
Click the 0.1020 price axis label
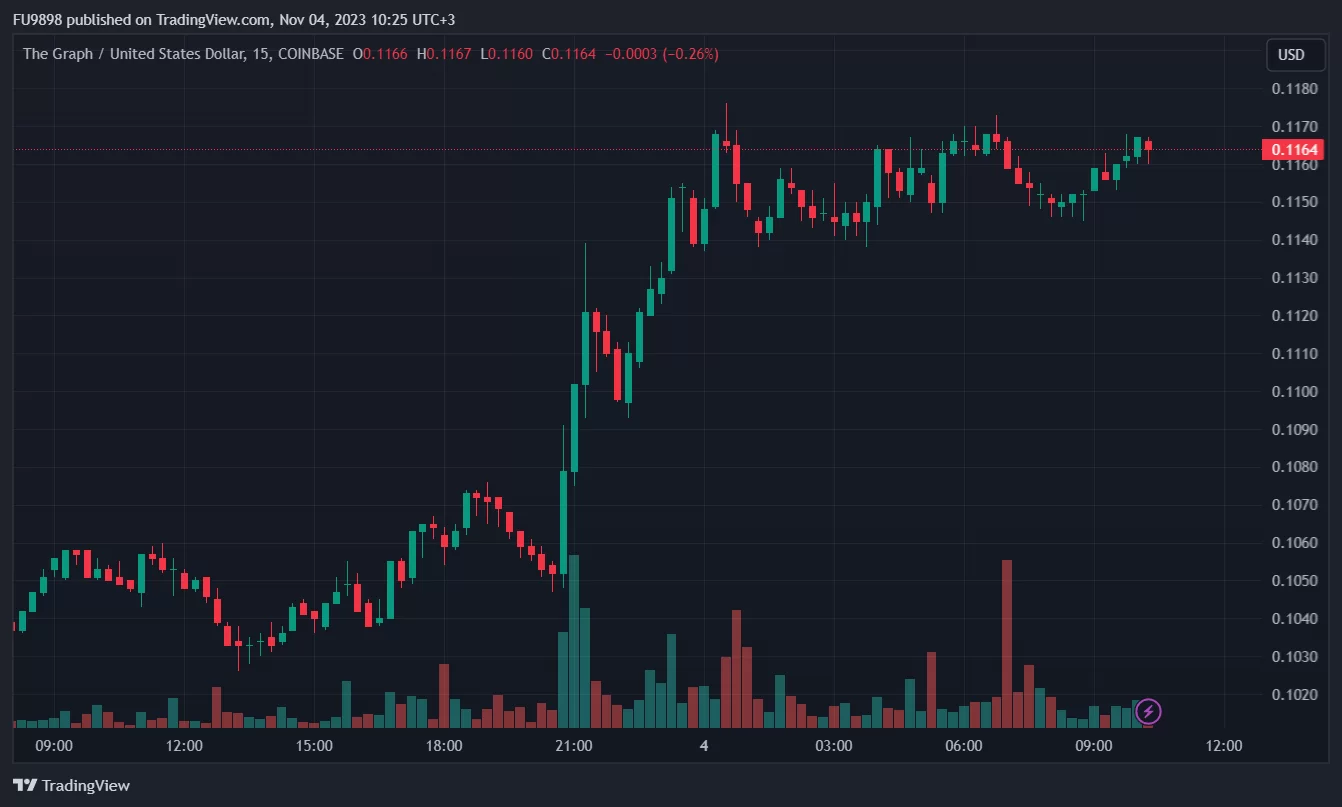coord(1293,695)
